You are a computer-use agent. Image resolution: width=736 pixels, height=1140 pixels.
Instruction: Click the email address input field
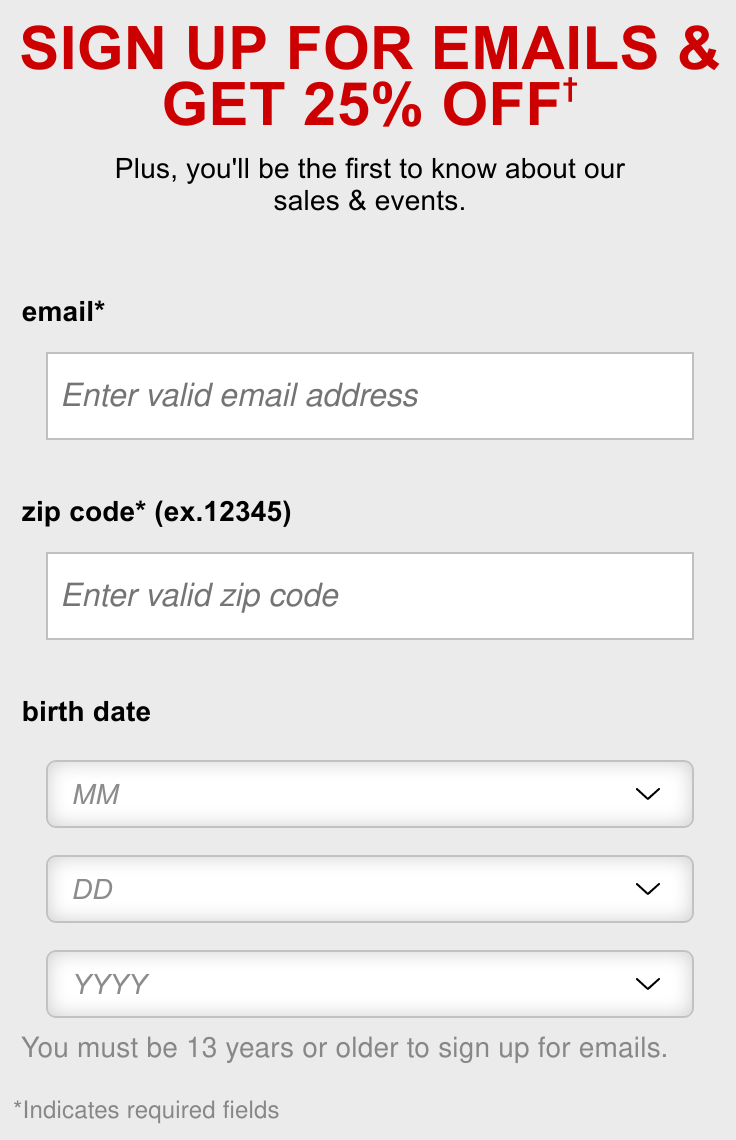(x=369, y=396)
